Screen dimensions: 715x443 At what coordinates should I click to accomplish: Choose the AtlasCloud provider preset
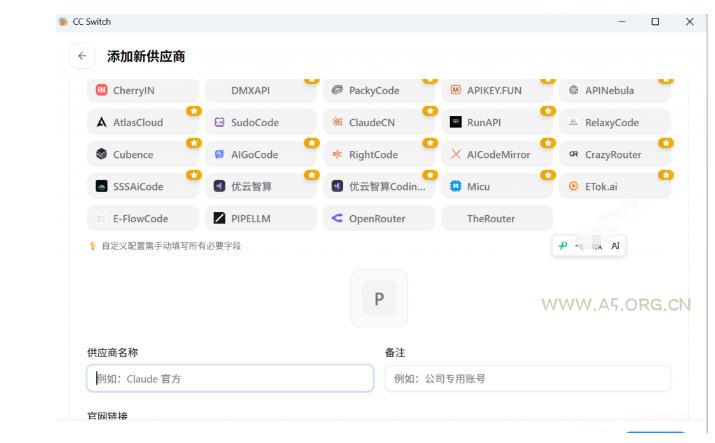pyautogui.click(x=143, y=122)
